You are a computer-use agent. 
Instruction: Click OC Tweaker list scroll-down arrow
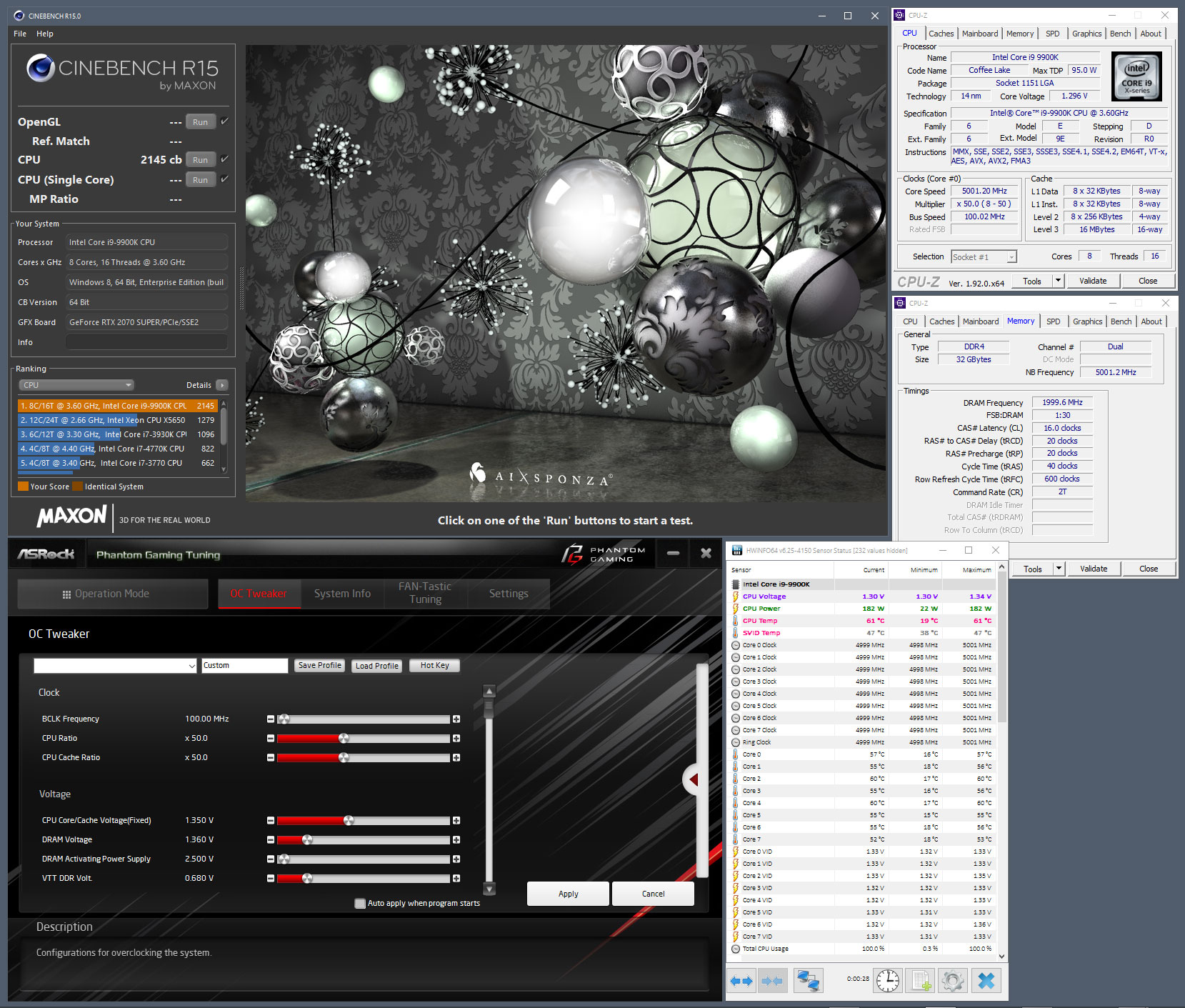pyautogui.click(x=489, y=889)
